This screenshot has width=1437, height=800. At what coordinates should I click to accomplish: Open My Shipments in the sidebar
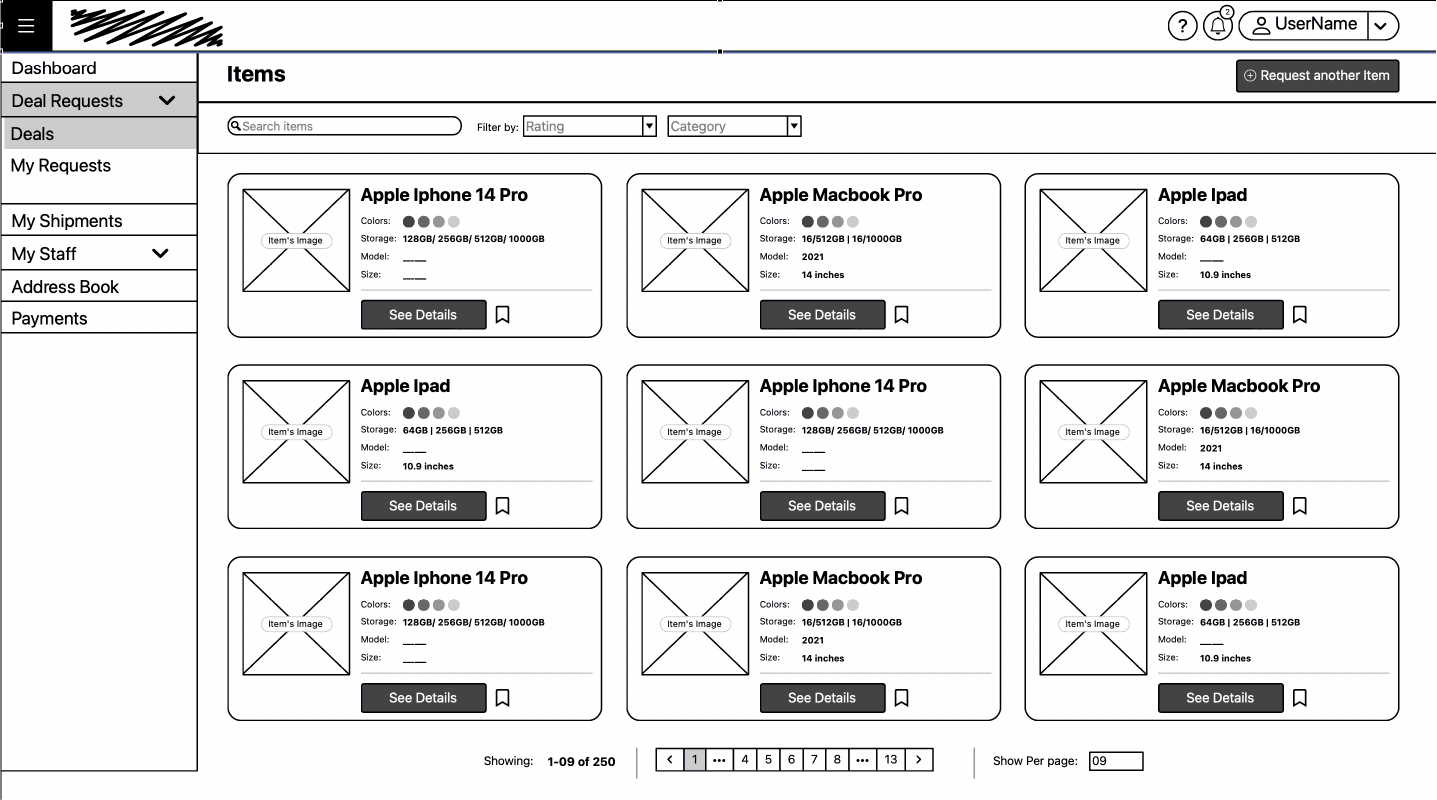click(x=67, y=221)
